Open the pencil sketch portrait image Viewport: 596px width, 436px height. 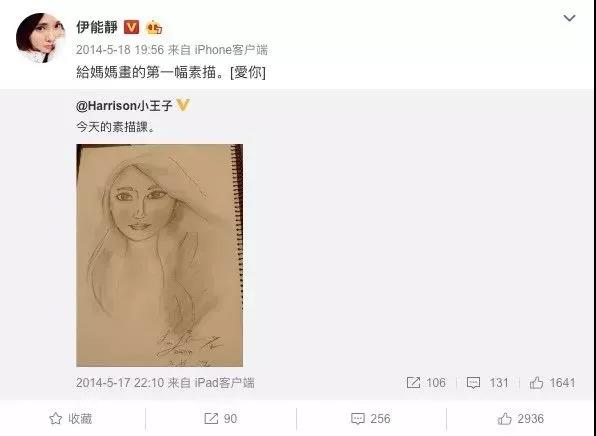click(x=159, y=255)
